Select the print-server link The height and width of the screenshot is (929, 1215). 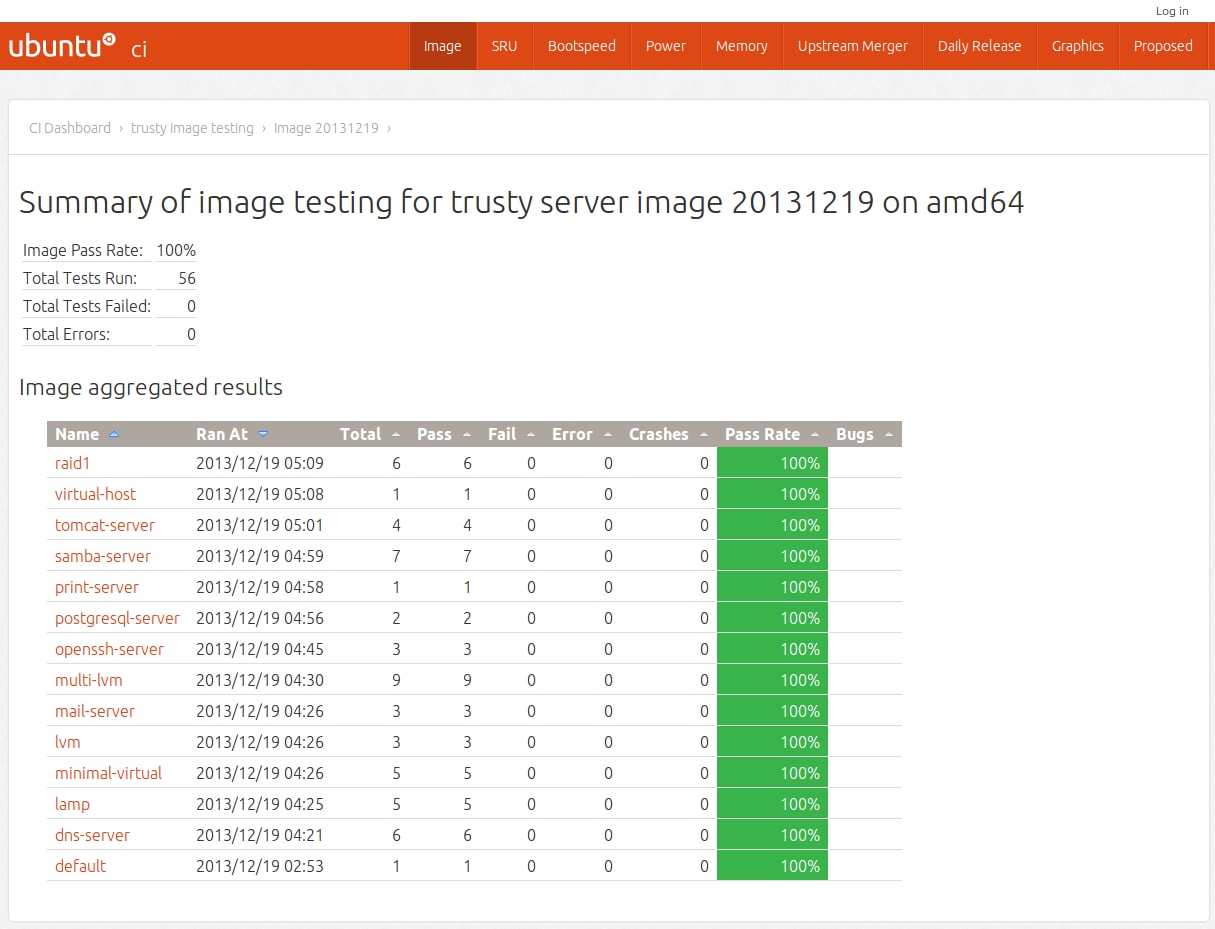pyautogui.click(x=97, y=587)
